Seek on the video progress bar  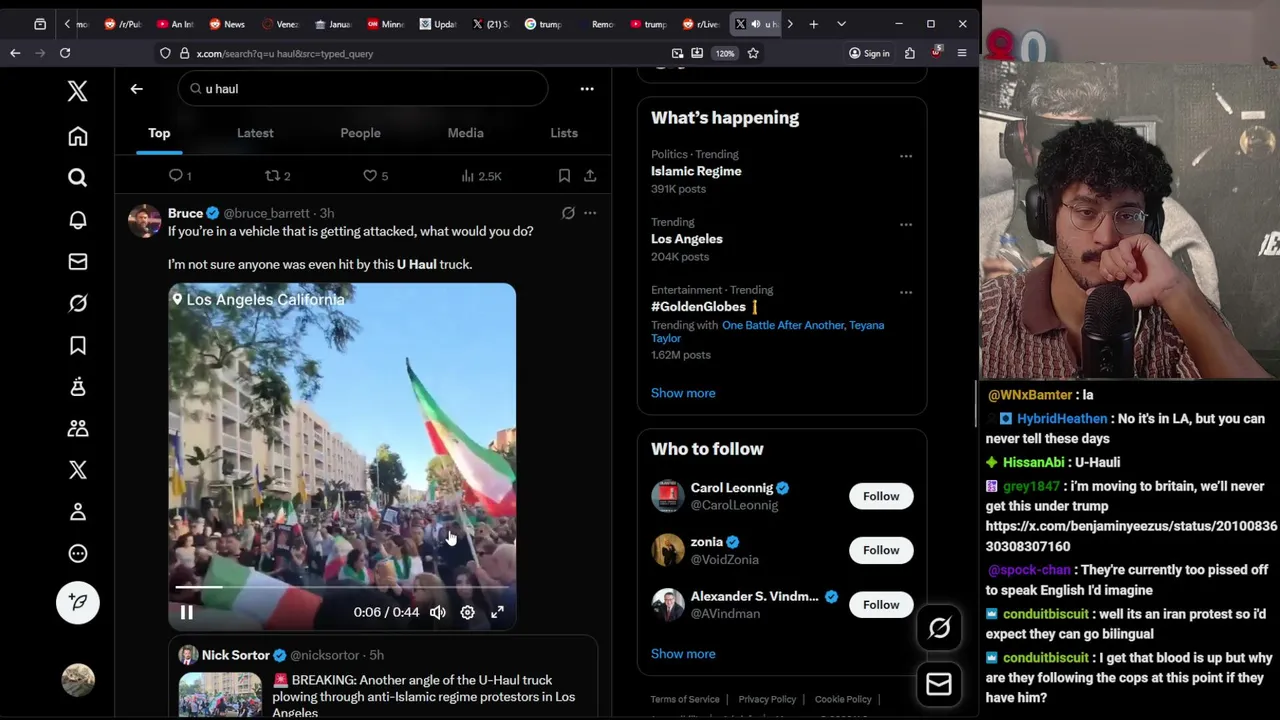(x=342, y=588)
